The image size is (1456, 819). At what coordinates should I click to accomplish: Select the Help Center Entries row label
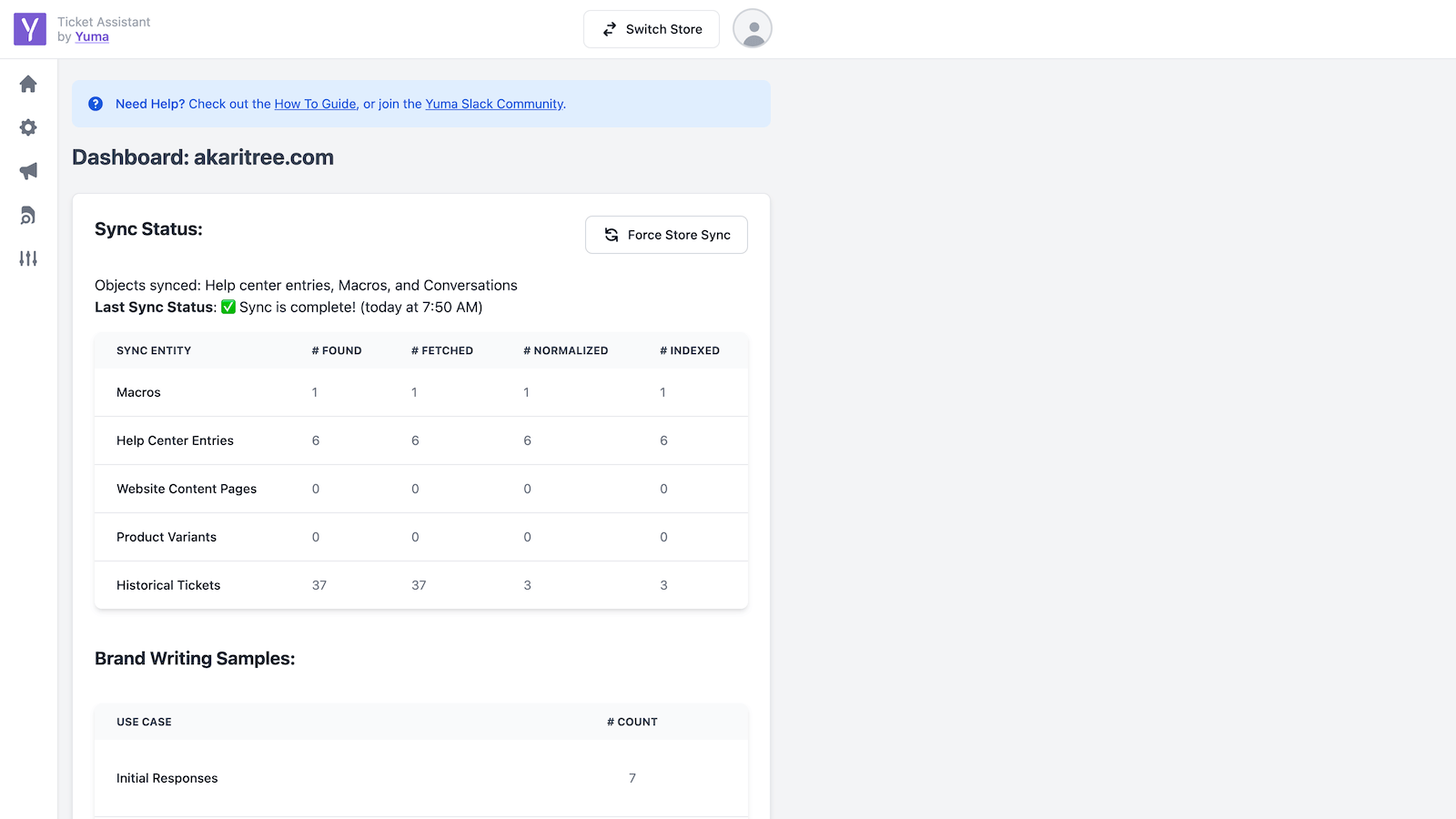pos(175,440)
